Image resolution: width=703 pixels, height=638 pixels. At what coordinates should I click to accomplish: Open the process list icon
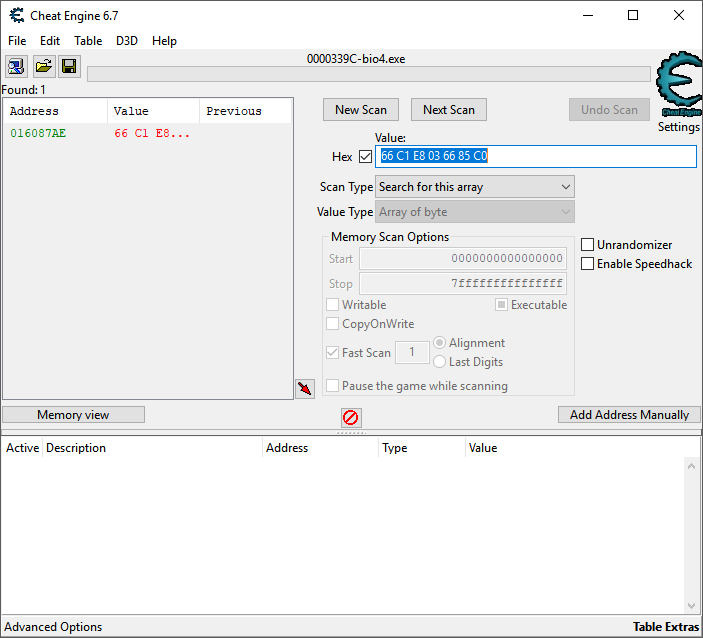tap(17, 67)
